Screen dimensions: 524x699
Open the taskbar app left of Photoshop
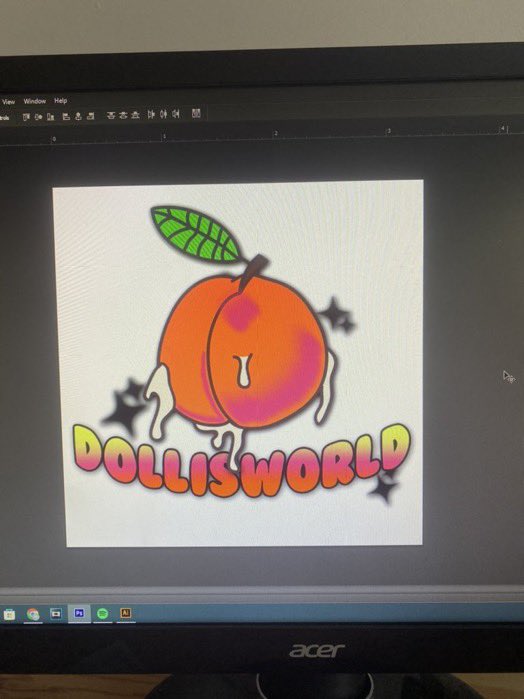(56, 614)
